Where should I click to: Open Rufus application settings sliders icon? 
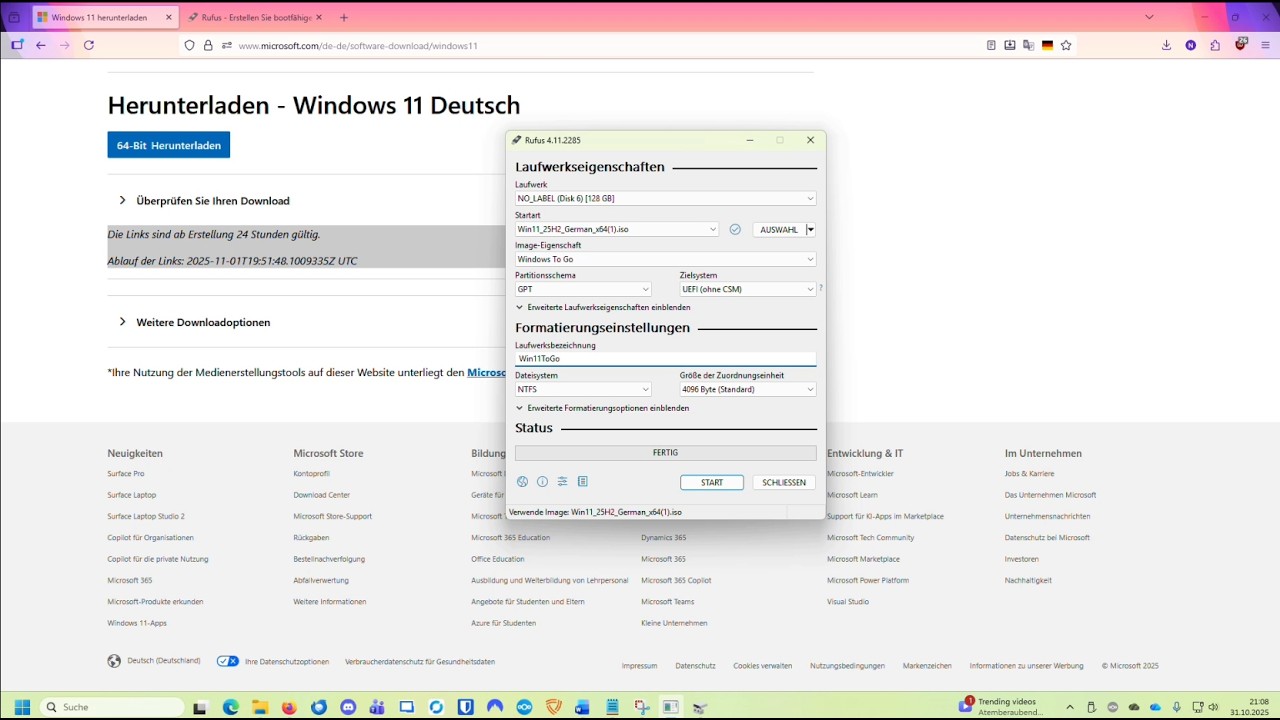tap(562, 482)
